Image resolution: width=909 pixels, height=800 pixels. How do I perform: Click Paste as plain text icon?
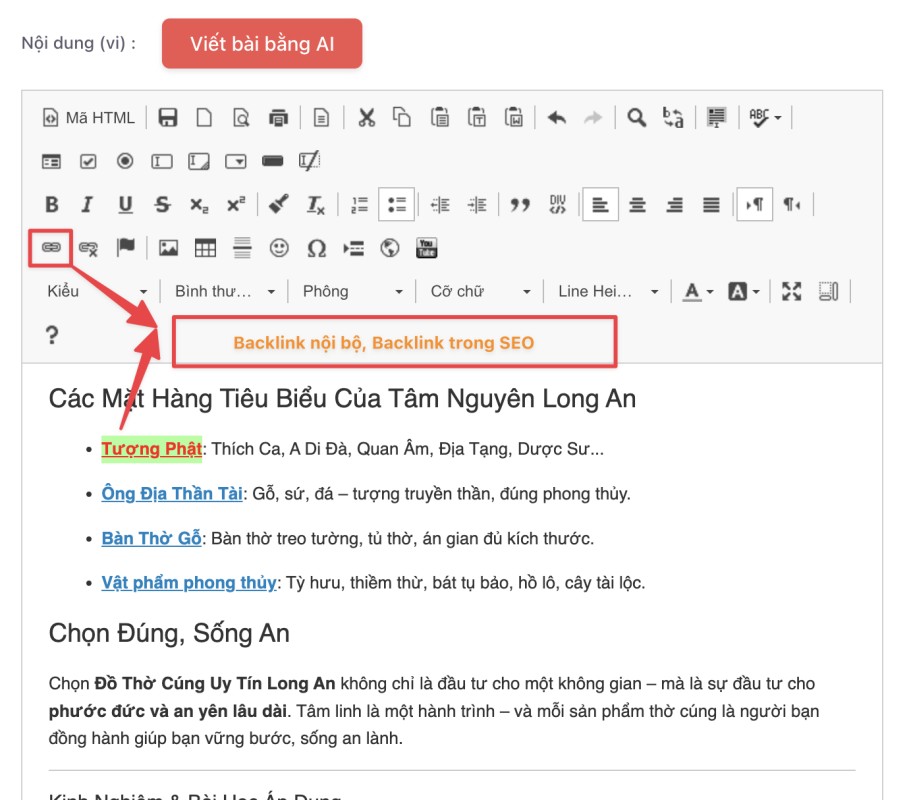coord(477,118)
